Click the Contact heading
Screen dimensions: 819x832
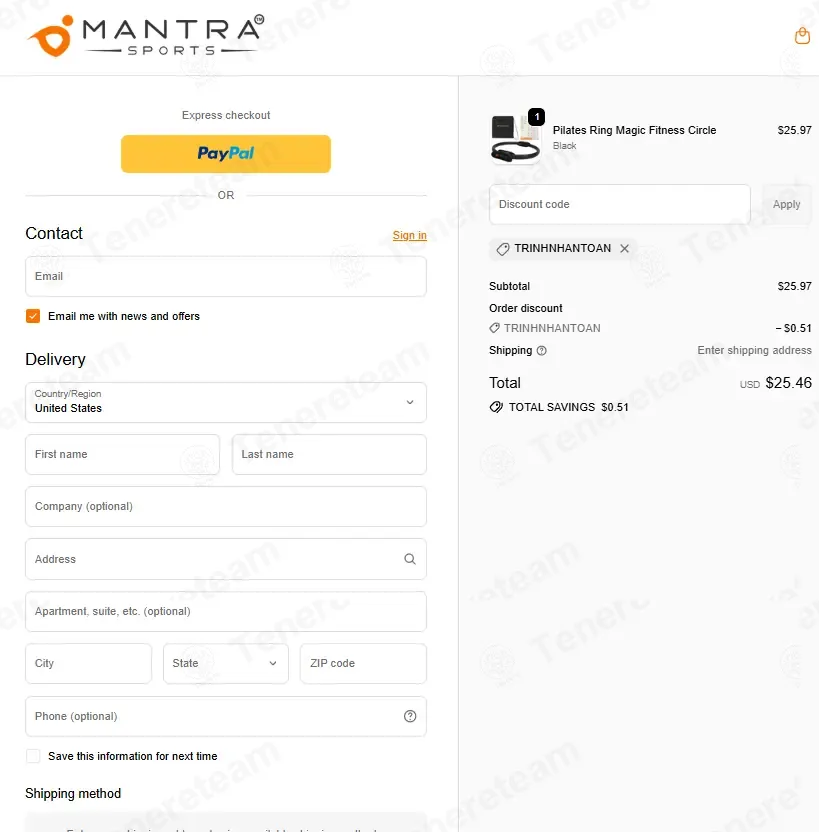54,233
